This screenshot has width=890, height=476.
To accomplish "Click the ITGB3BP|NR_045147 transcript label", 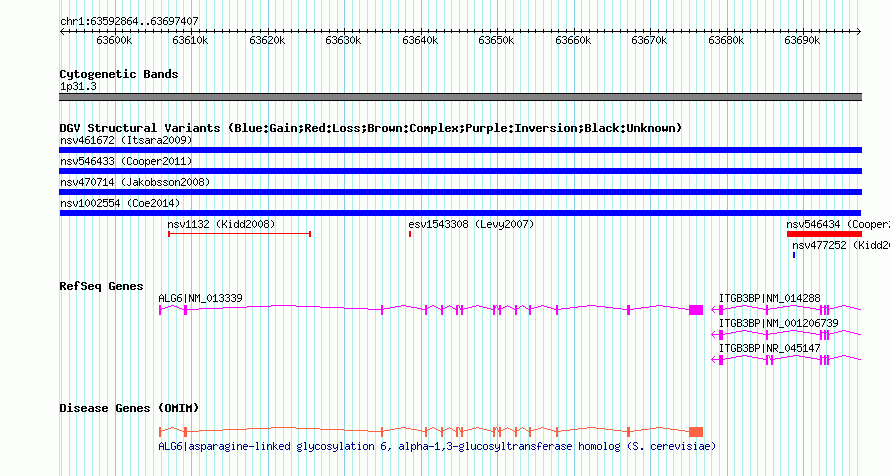I will (x=769, y=348).
